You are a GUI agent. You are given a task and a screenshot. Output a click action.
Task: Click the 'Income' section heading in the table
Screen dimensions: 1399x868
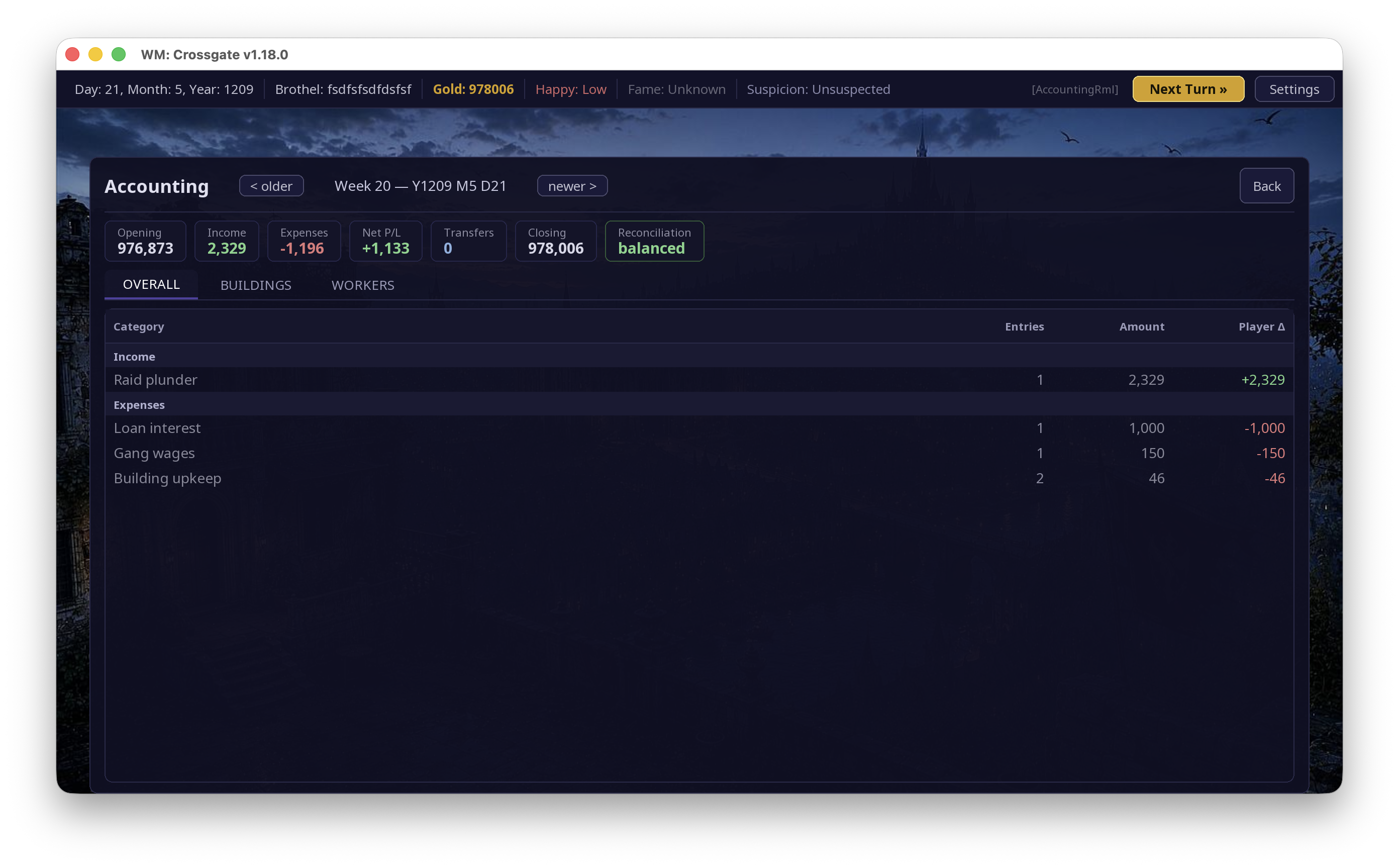pos(134,357)
